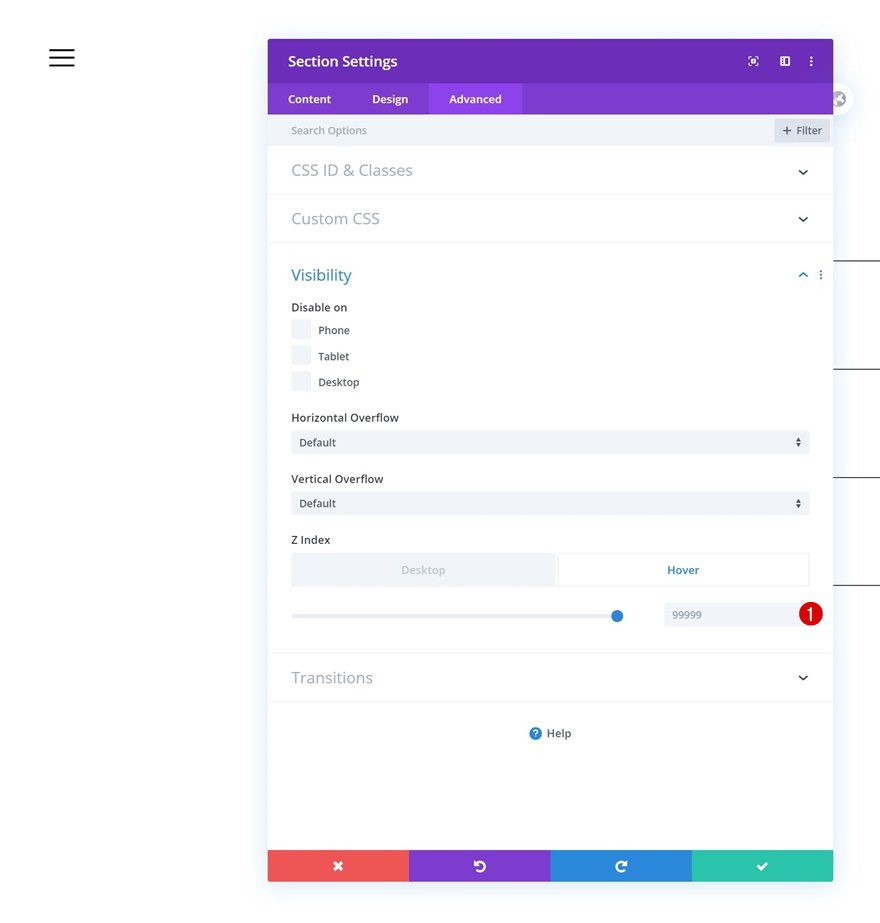The width and height of the screenshot is (880, 923).
Task: Toggle the Desktop checkbox under Disable on
Action: pyautogui.click(x=300, y=380)
